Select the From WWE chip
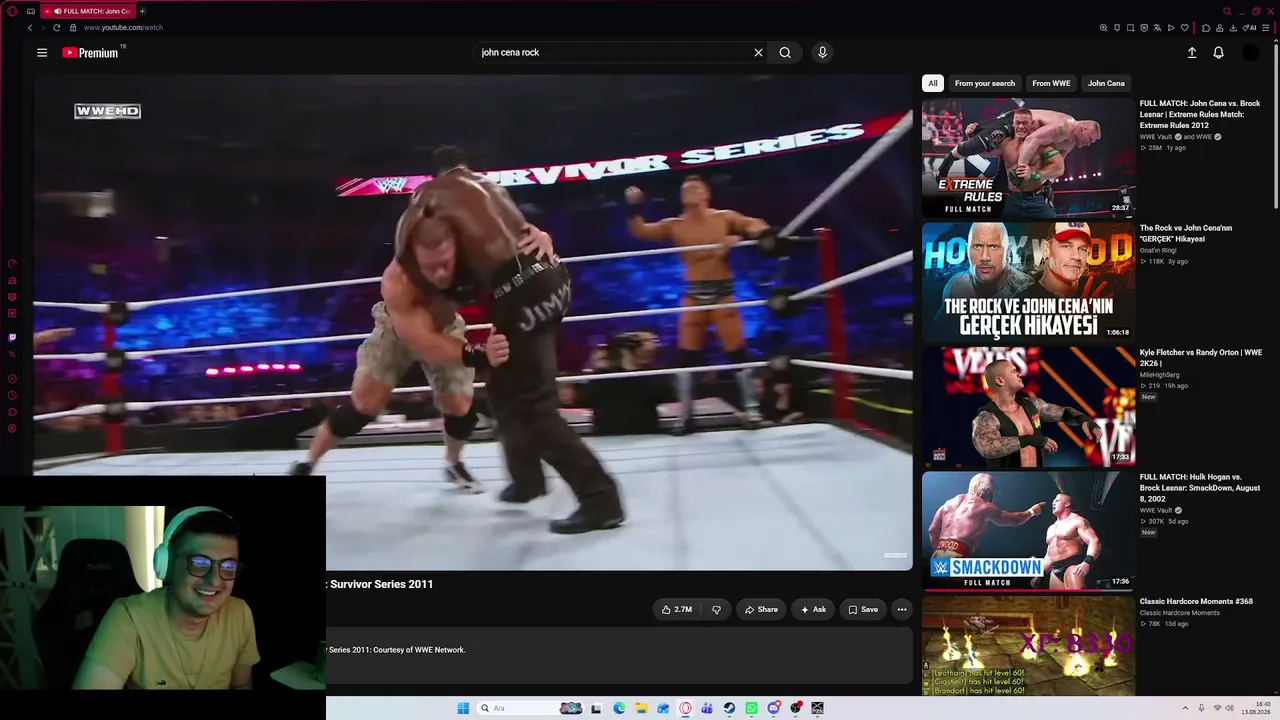 1051,83
